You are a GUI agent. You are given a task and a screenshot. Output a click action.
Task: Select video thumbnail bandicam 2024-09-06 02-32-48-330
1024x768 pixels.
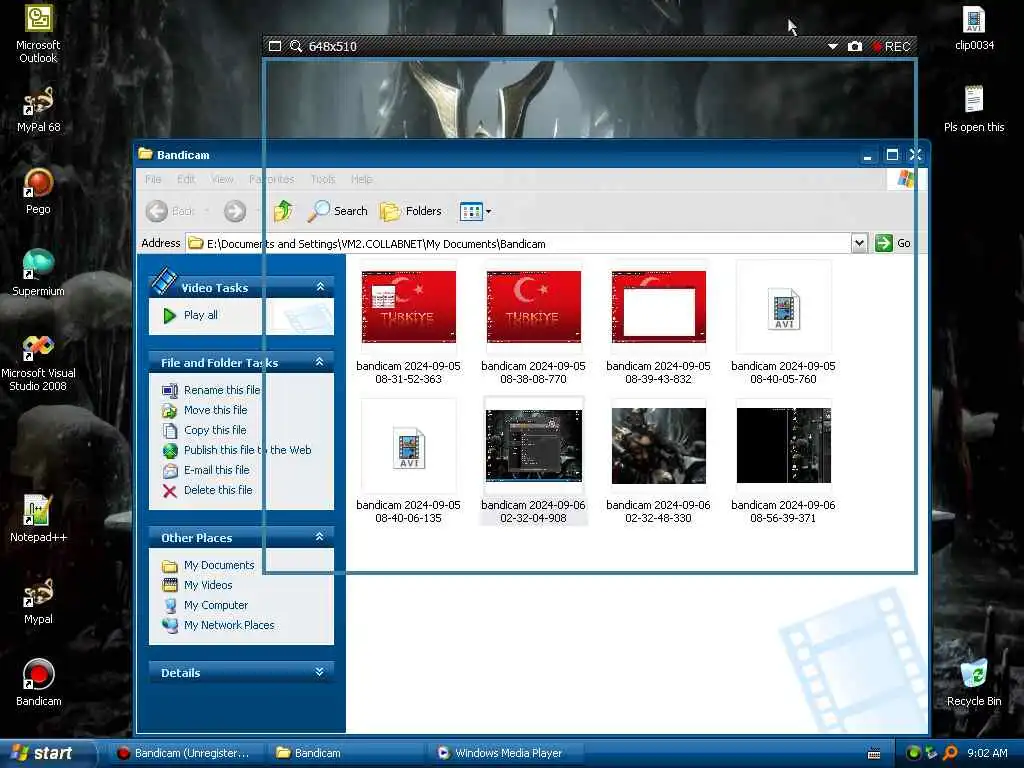pos(658,445)
